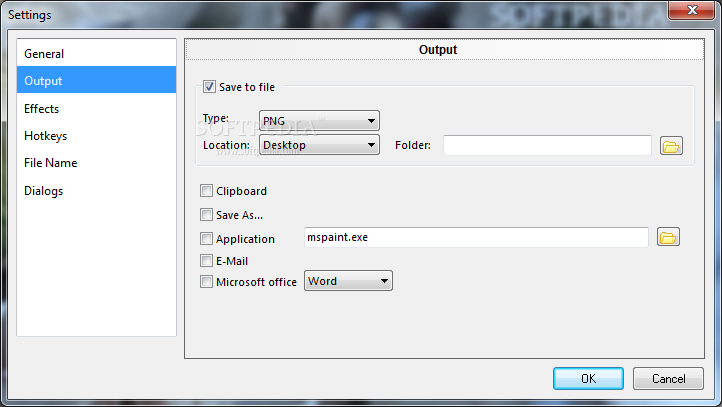Expand the Word office app dropdown
722x407 pixels.
coord(348,281)
